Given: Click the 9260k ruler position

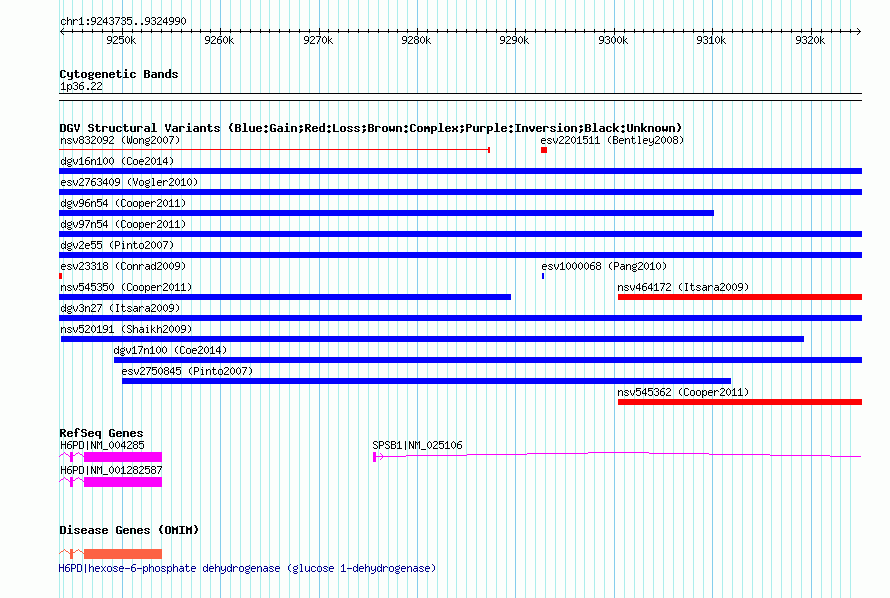Looking at the screenshot, I should click(219, 40).
